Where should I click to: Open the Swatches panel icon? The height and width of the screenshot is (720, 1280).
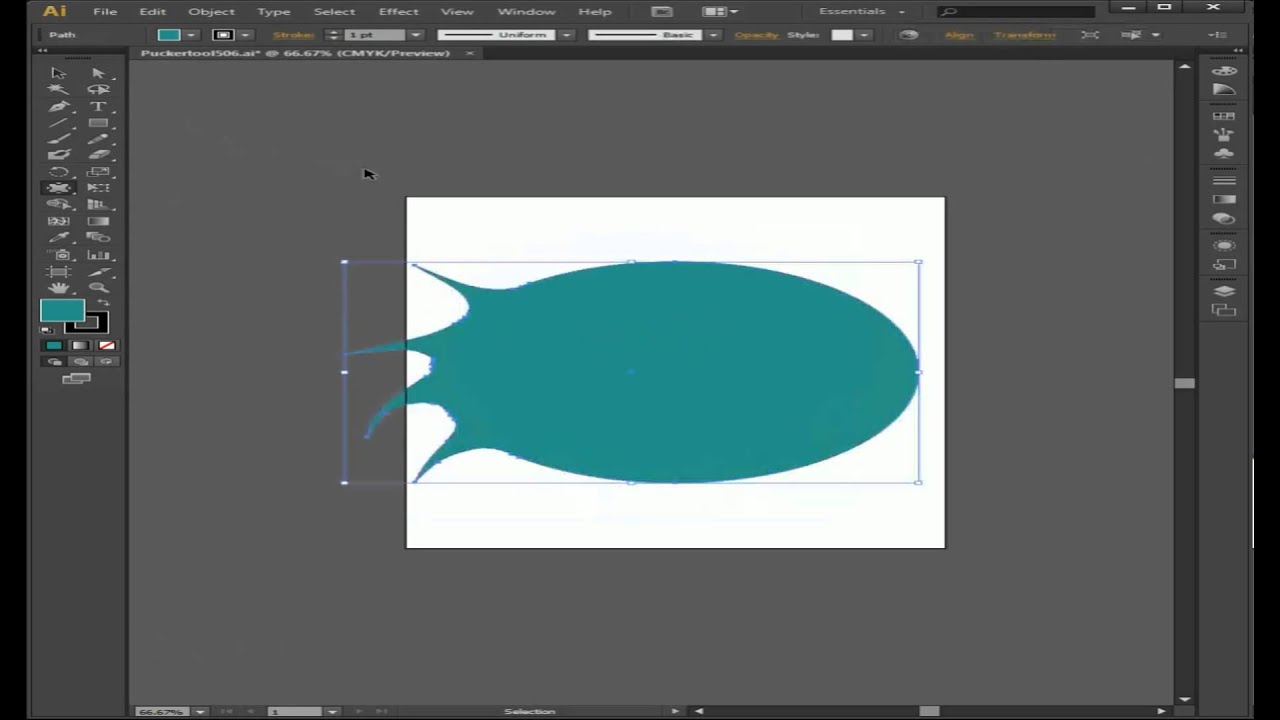pos(1224,116)
